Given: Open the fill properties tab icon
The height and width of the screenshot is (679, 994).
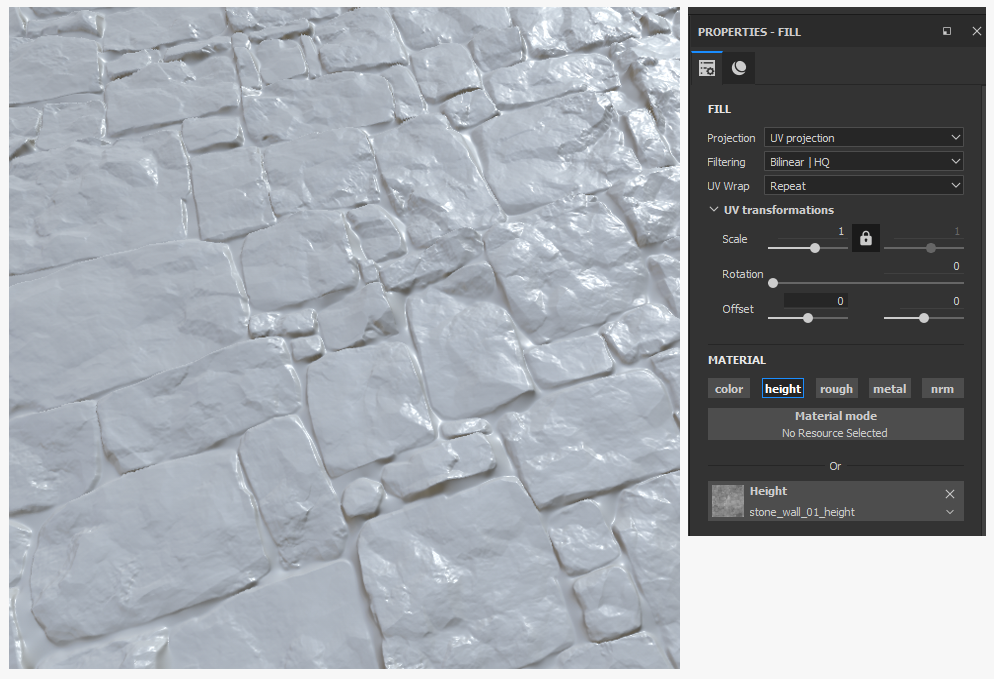Looking at the screenshot, I should point(707,68).
